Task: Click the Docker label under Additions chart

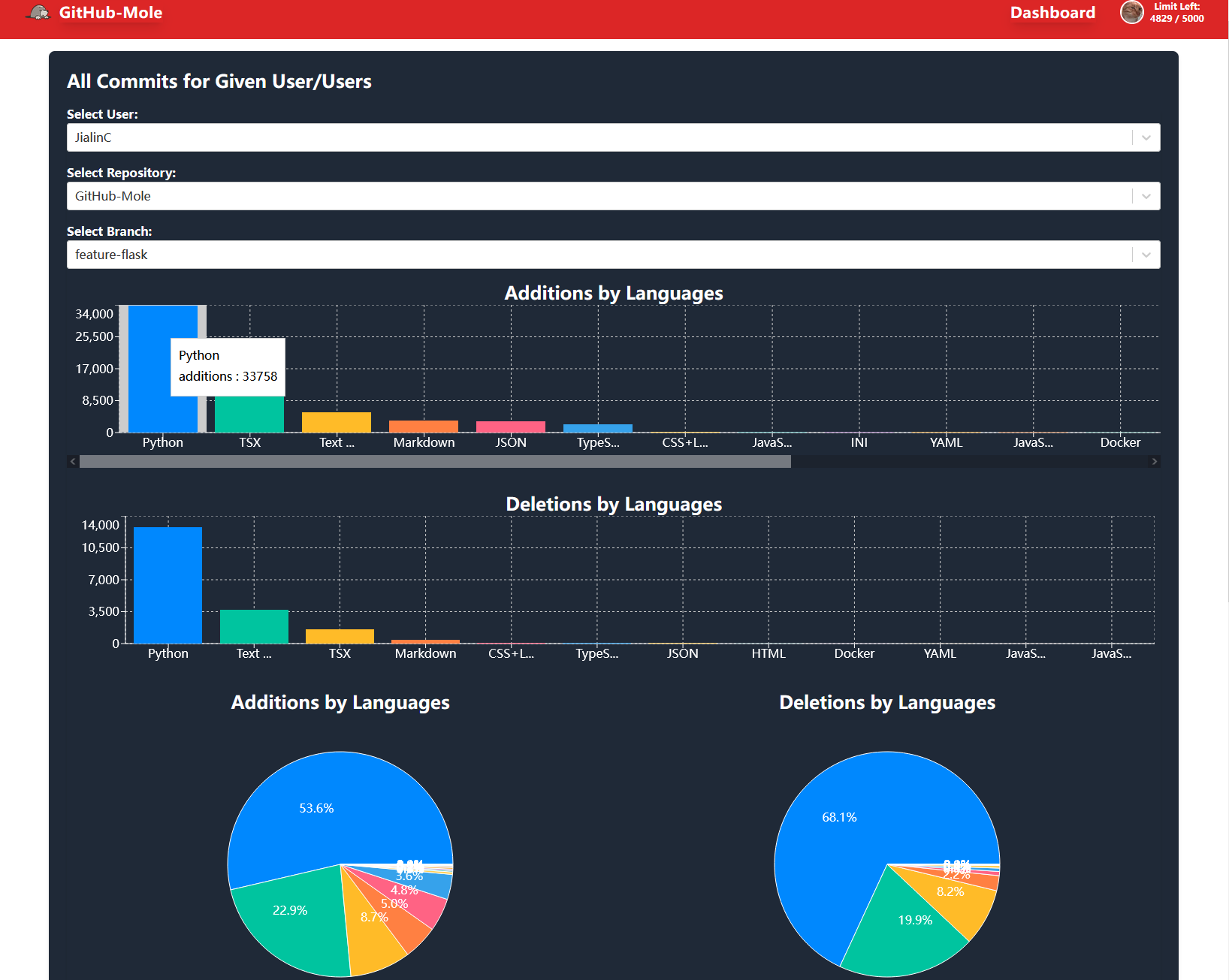Action: 1119,442
